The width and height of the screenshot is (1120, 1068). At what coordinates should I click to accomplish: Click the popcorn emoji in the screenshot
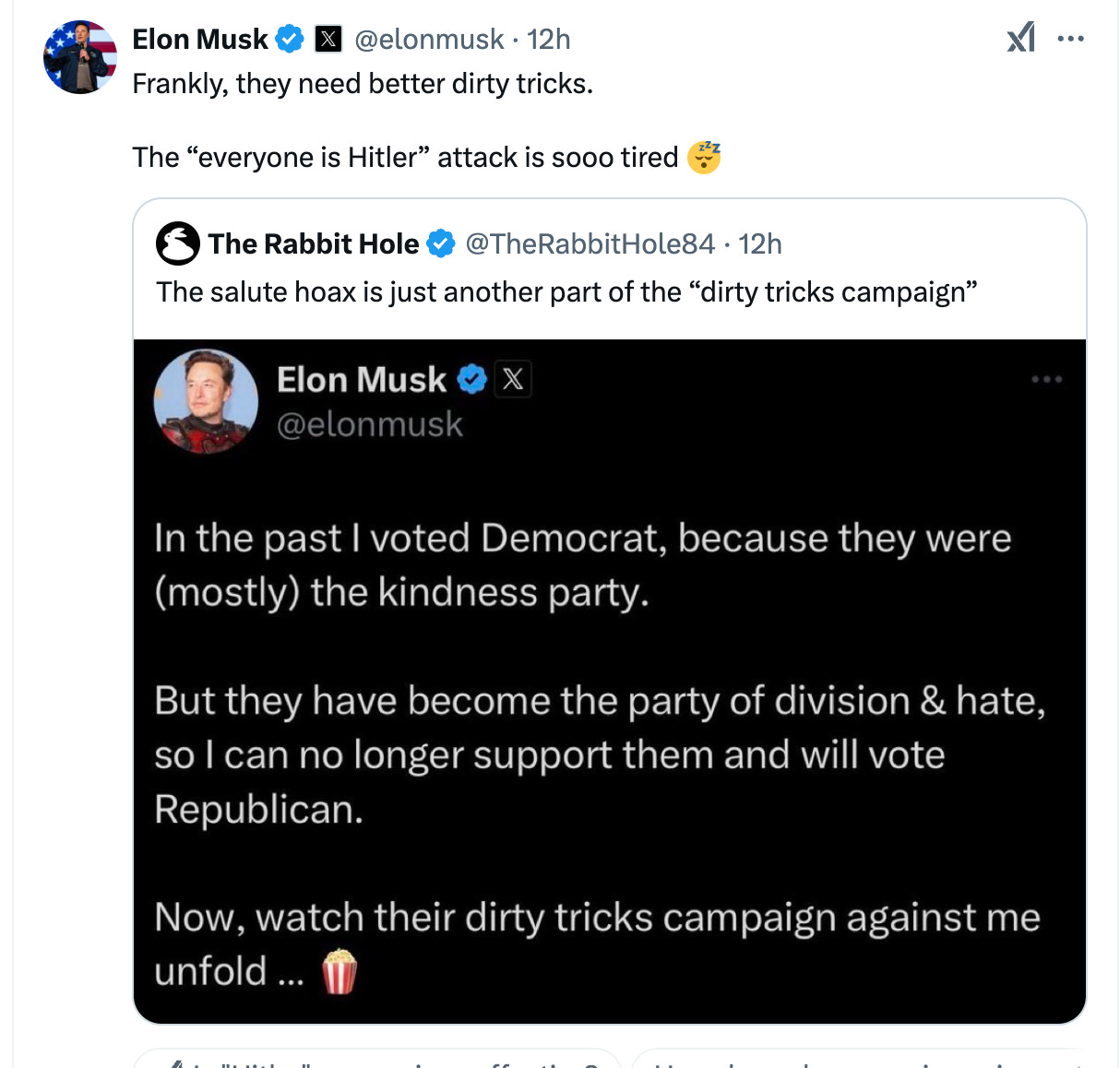339,971
